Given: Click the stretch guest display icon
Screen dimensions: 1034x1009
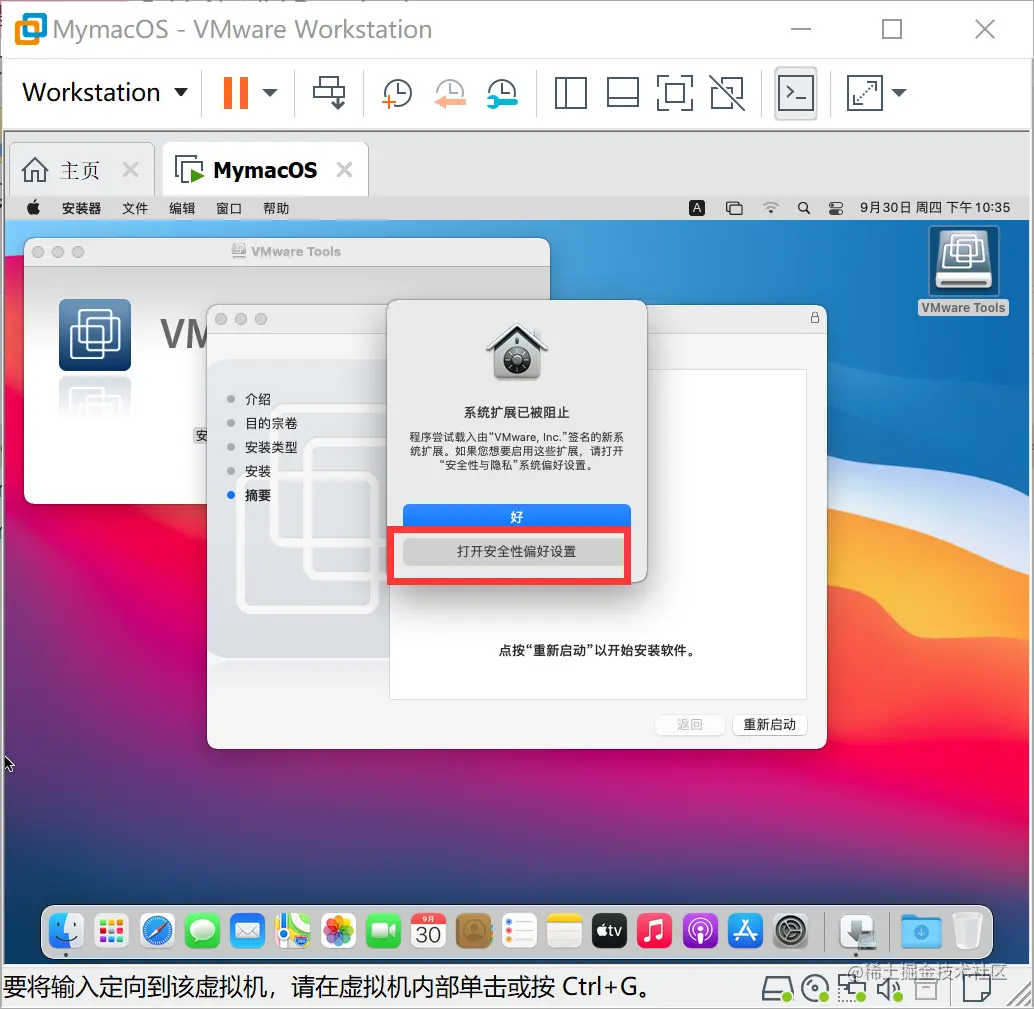Looking at the screenshot, I should pyautogui.click(x=864, y=93).
